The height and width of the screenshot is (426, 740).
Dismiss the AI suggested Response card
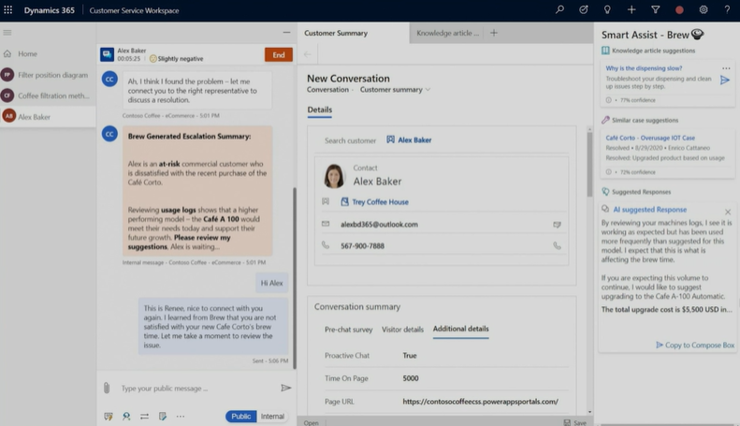coord(728,212)
